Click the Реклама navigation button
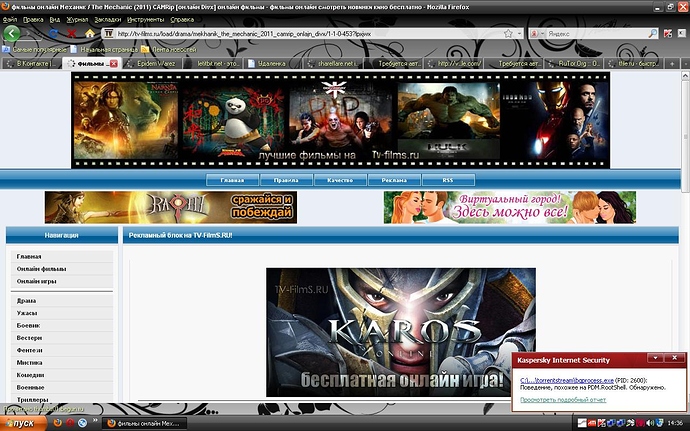The width and height of the screenshot is (690, 431). click(x=394, y=180)
